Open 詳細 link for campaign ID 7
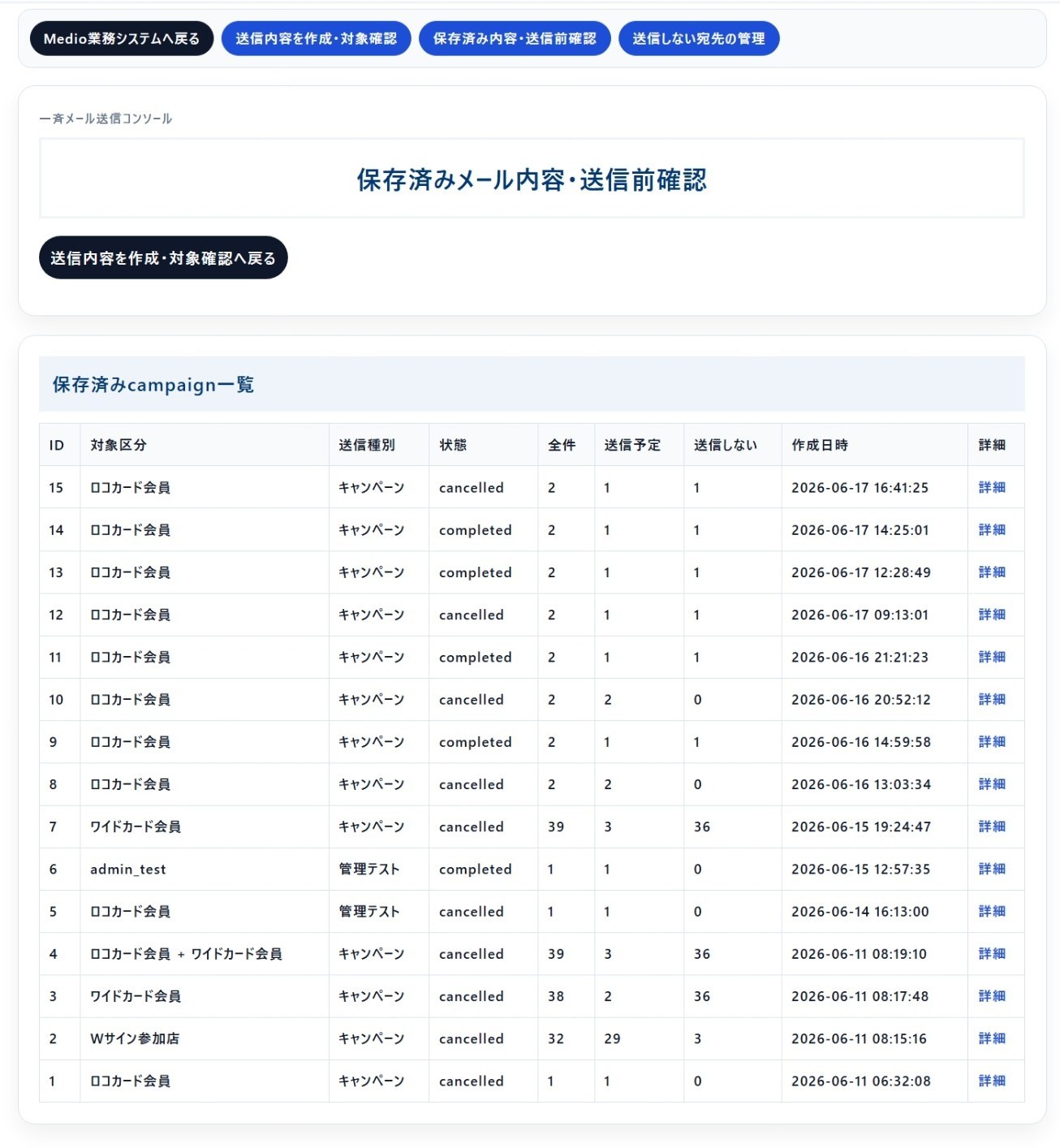 (992, 826)
